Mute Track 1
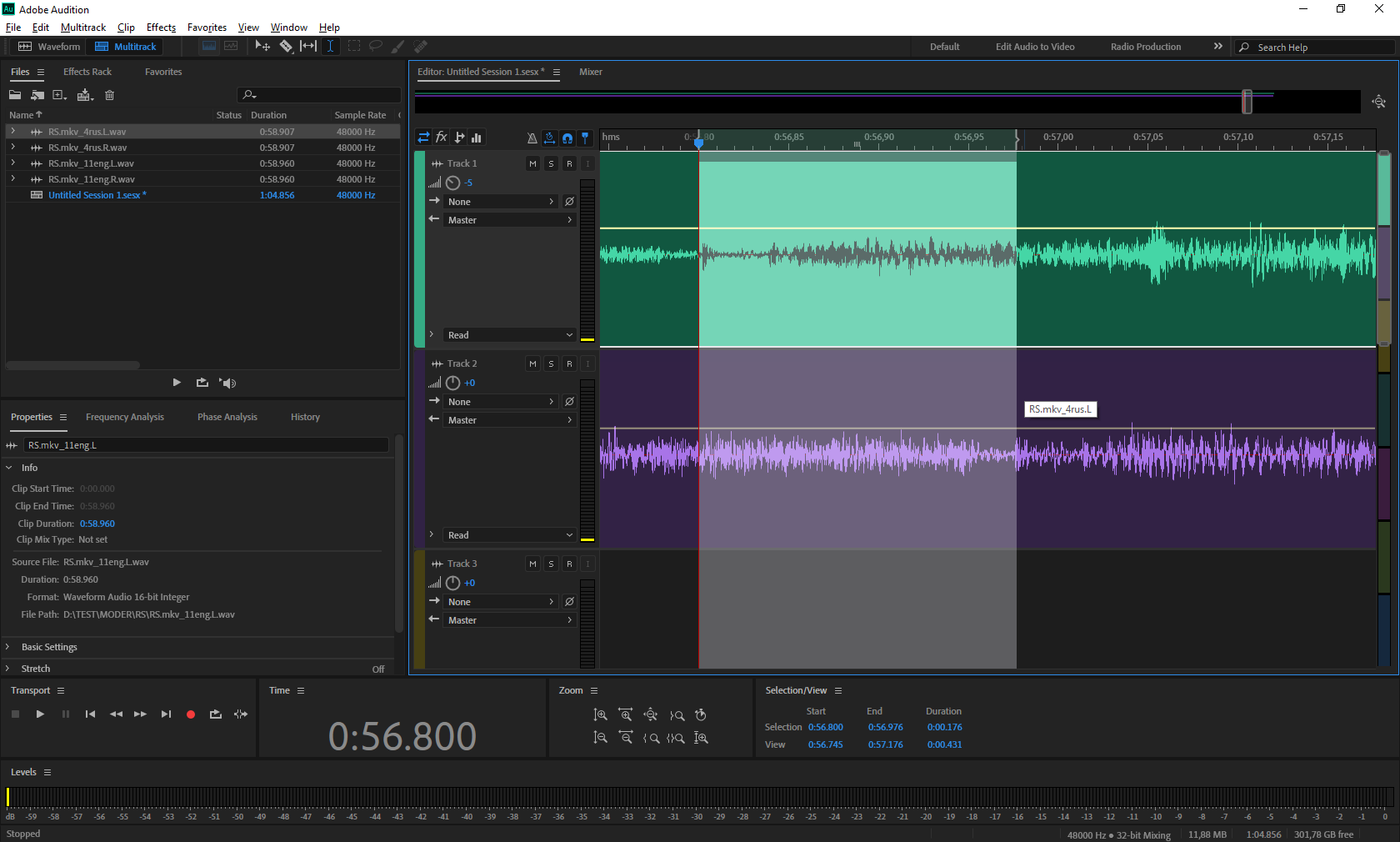 click(532, 164)
